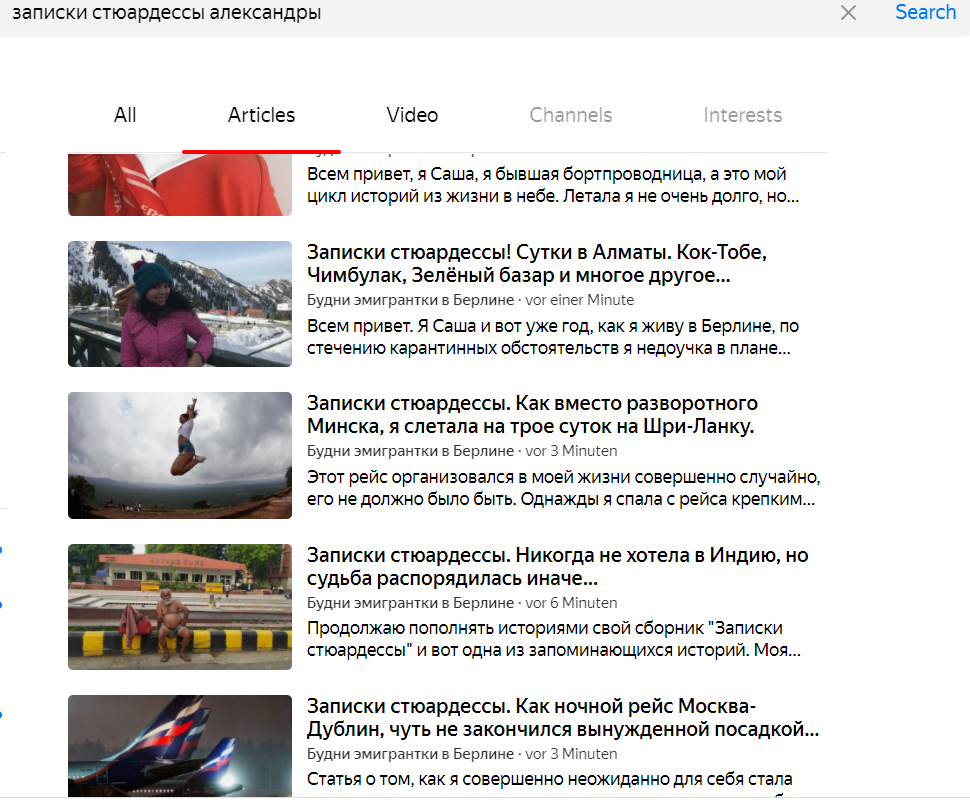Click snippet 'Статья о том, как я совершенно неожиданно'
970x800 pixels.
click(x=550, y=780)
